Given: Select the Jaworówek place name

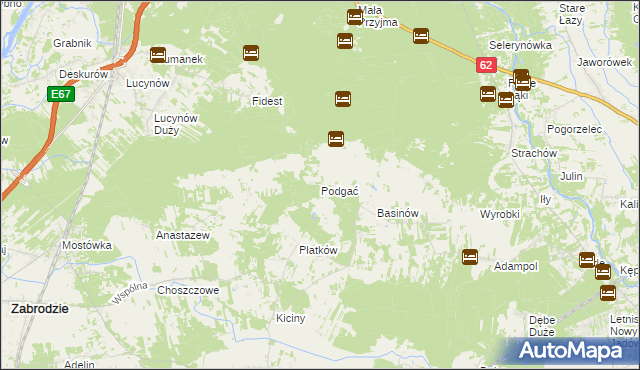Looking at the screenshot, I should pos(604,62).
